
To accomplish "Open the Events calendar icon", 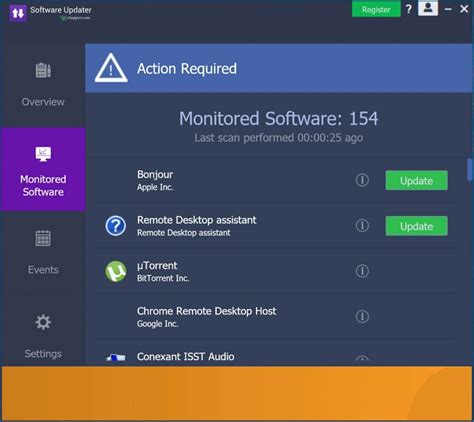I will pyautogui.click(x=43, y=238).
